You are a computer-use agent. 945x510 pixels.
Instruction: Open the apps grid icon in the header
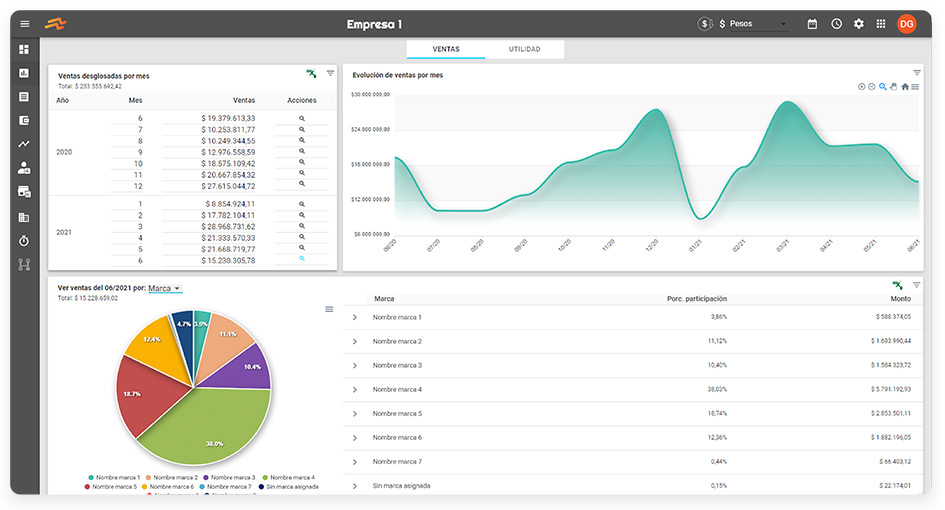pyautogui.click(x=881, y=24)
